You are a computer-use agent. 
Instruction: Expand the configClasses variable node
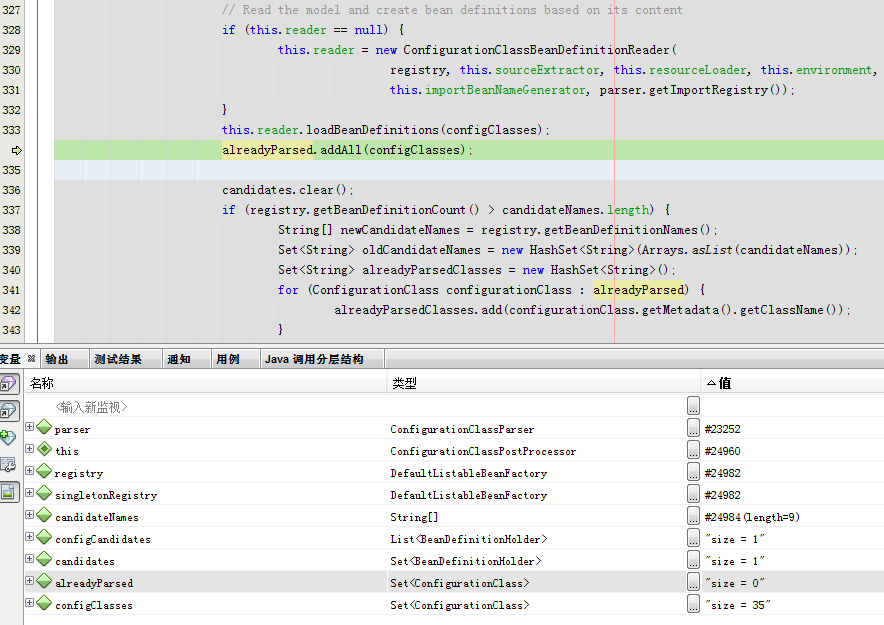[29, 602]
